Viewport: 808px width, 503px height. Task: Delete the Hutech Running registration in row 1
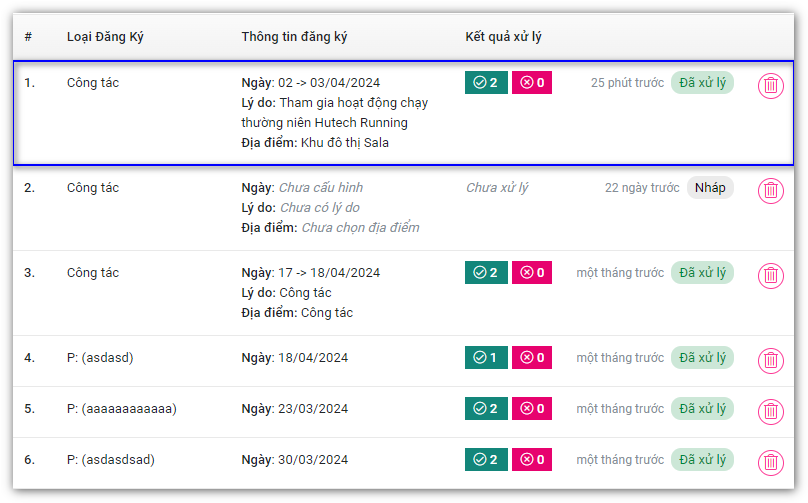coord(771,86)
